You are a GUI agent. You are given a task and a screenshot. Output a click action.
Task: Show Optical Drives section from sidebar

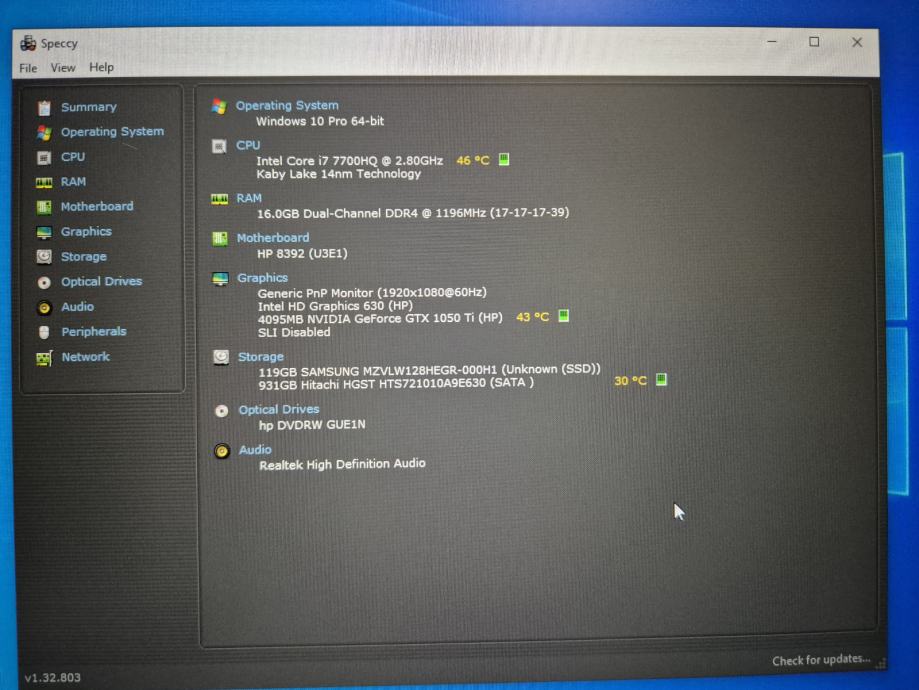[x=101, y=281]
